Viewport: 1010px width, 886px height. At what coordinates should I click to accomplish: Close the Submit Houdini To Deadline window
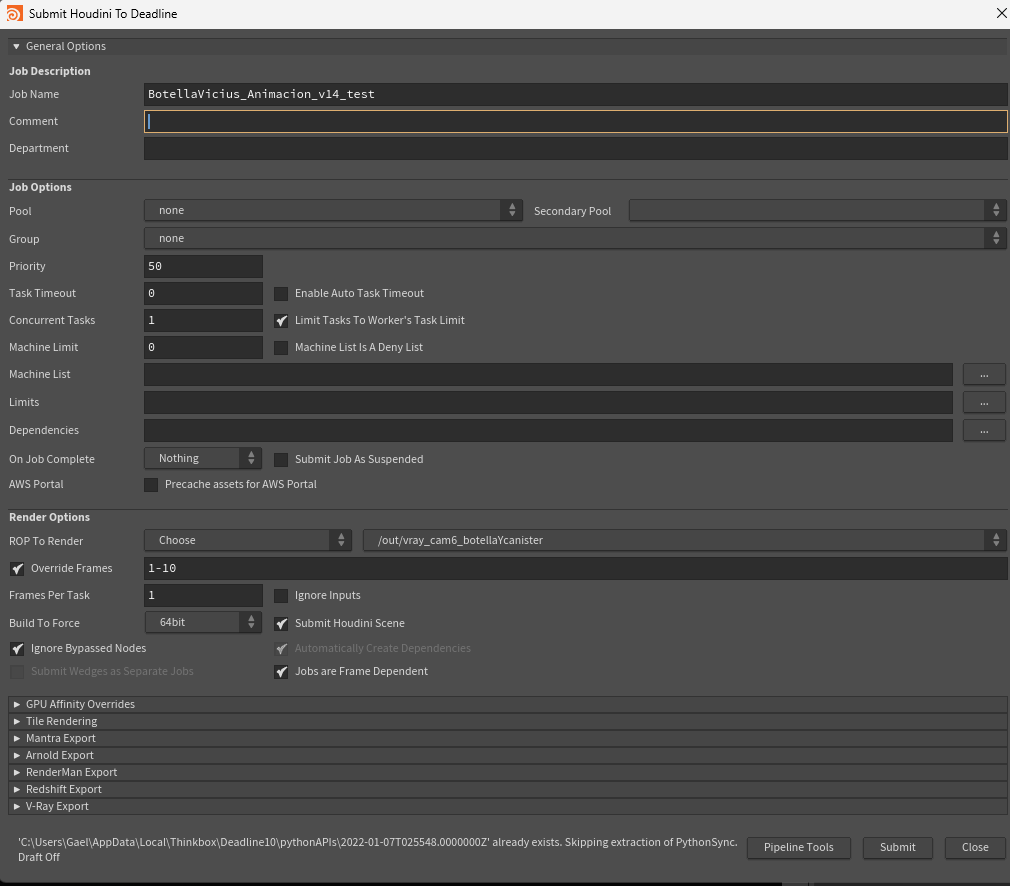[1000, 14]
